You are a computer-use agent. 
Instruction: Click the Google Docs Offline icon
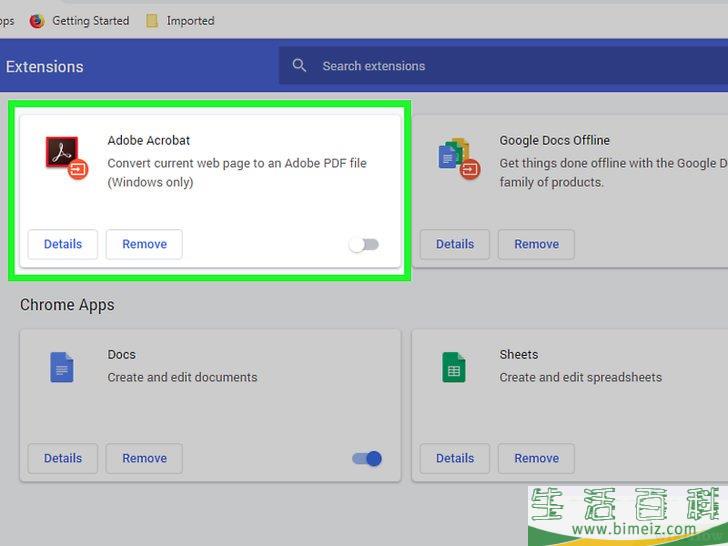[459, 158]
